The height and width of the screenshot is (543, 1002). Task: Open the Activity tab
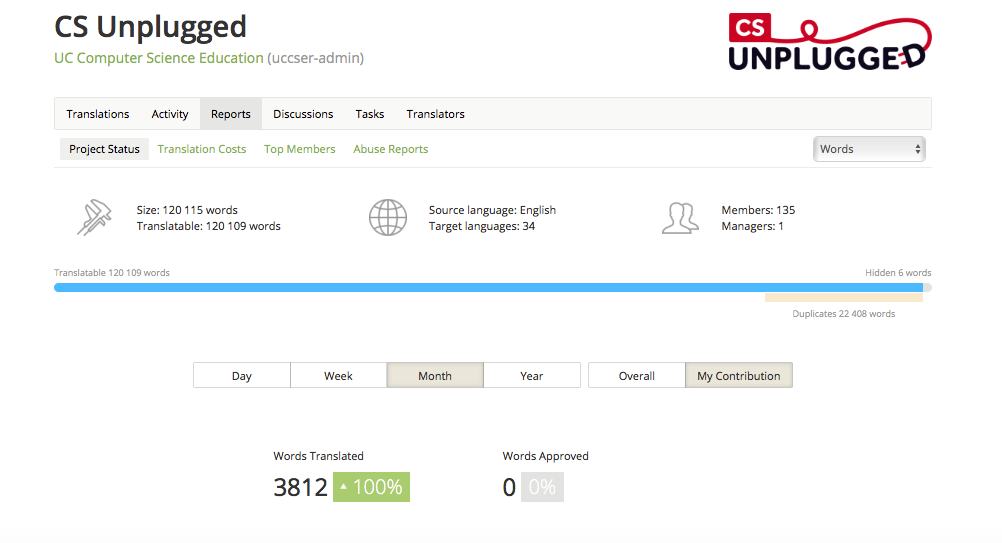tap(170, 114)
